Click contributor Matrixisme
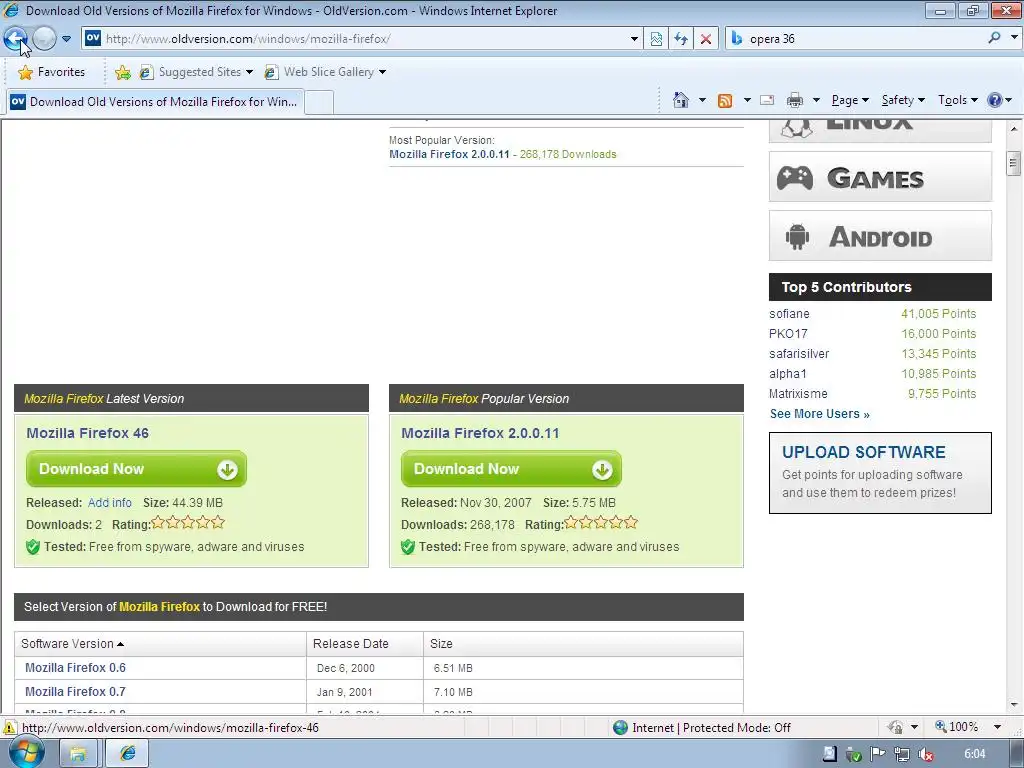 [x=798, y=394]
